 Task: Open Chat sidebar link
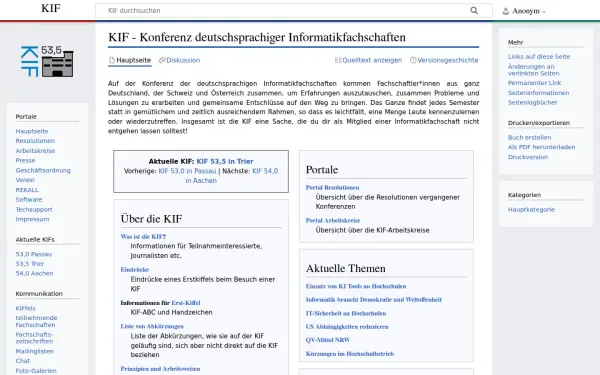[x=23, y=361]
